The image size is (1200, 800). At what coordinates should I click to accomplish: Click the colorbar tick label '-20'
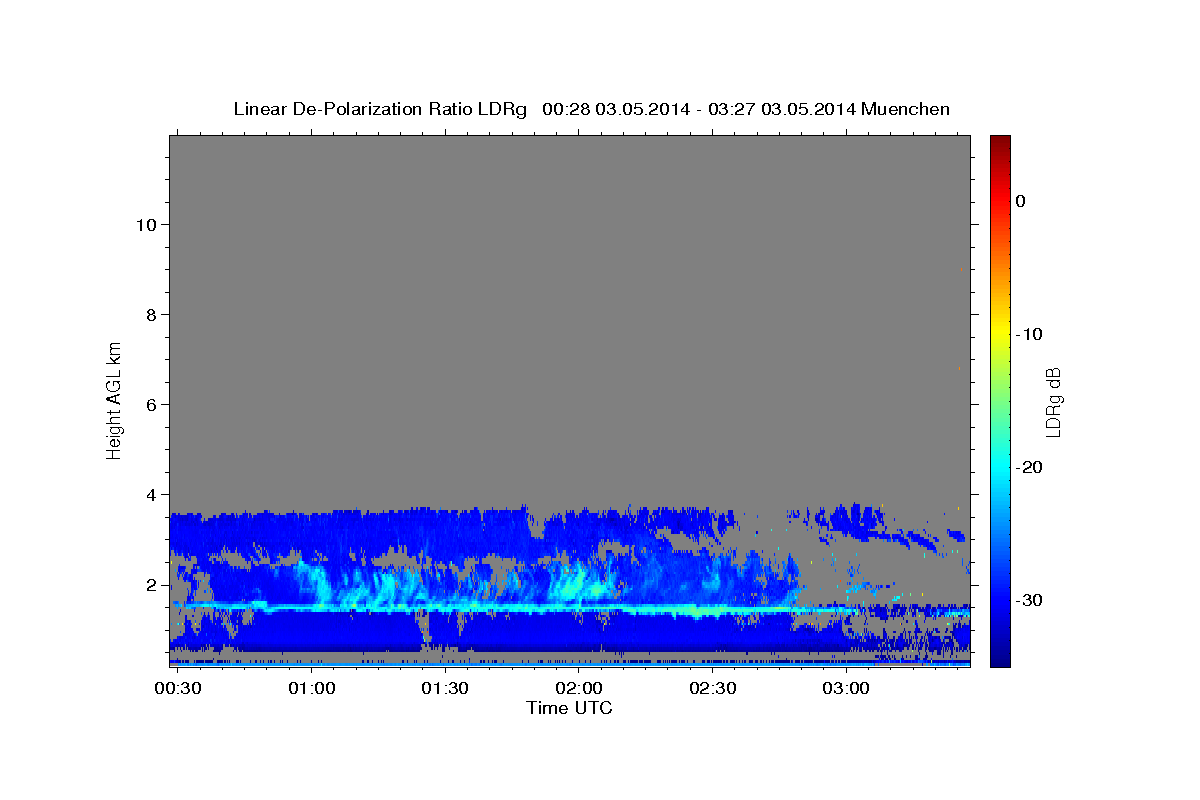tap(1029, 467)
